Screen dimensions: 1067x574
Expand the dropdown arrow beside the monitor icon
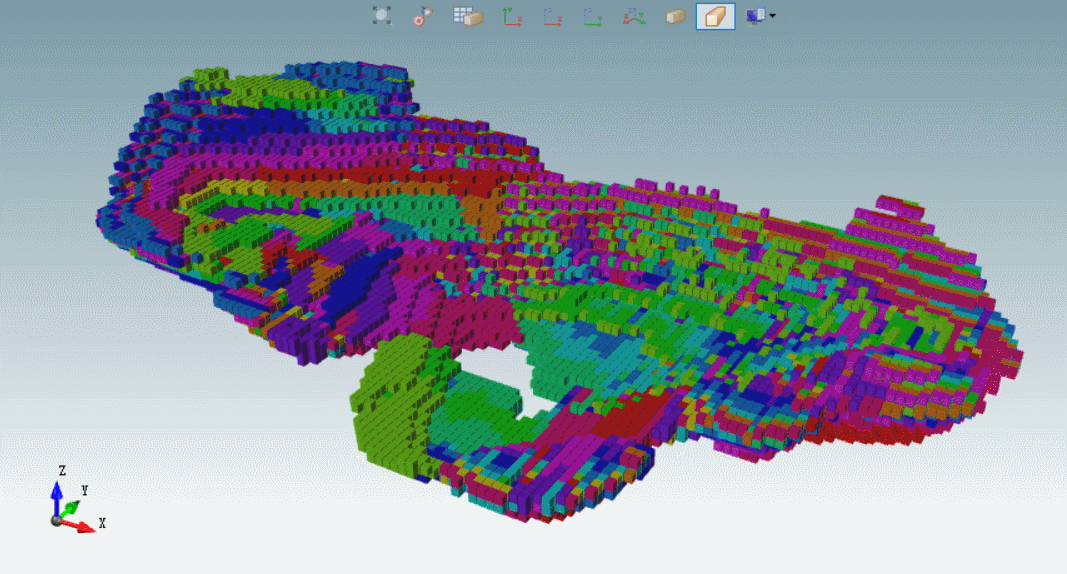772,16
